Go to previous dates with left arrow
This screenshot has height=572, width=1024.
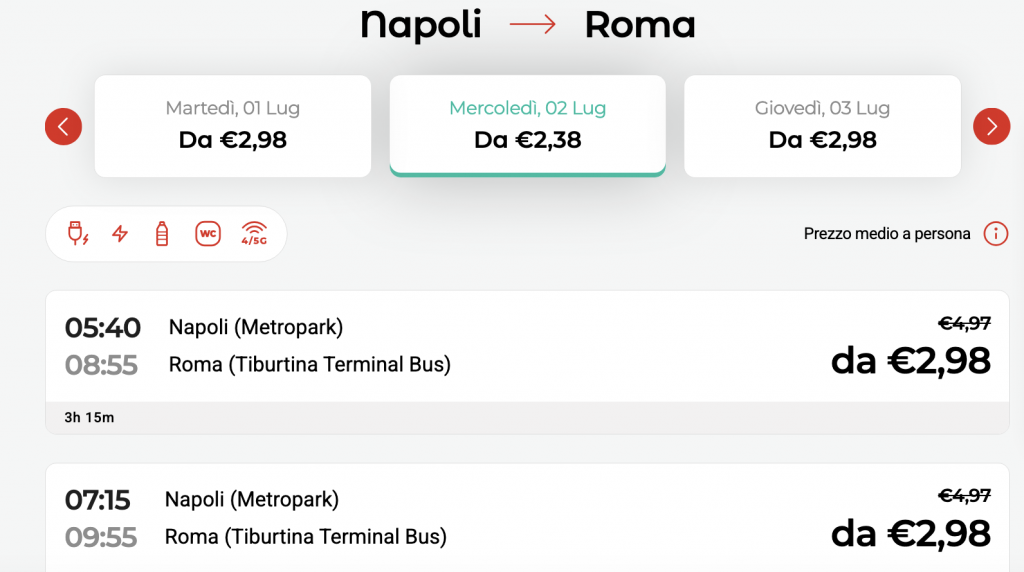point(63,127)
